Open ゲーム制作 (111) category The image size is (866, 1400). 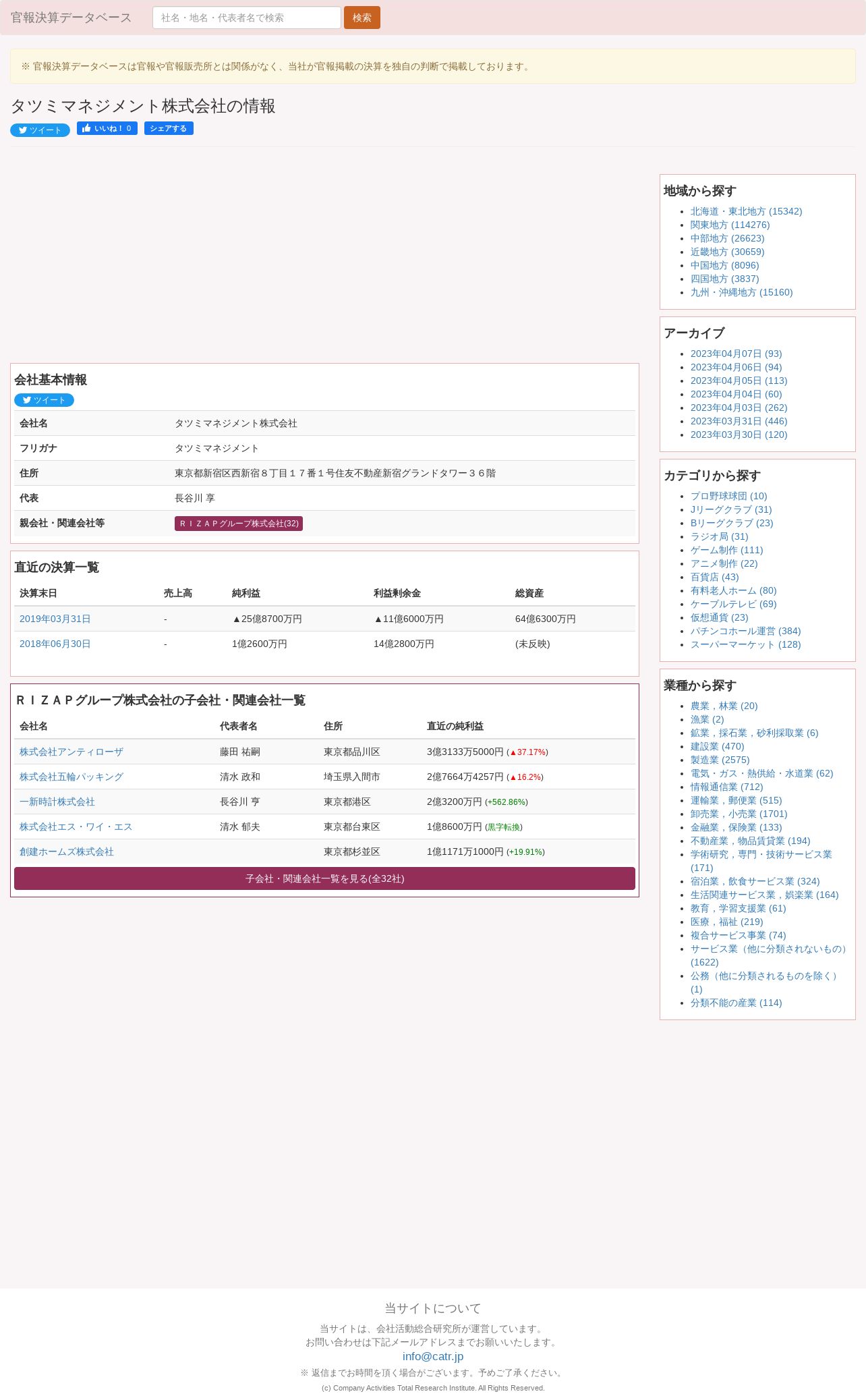727,550
